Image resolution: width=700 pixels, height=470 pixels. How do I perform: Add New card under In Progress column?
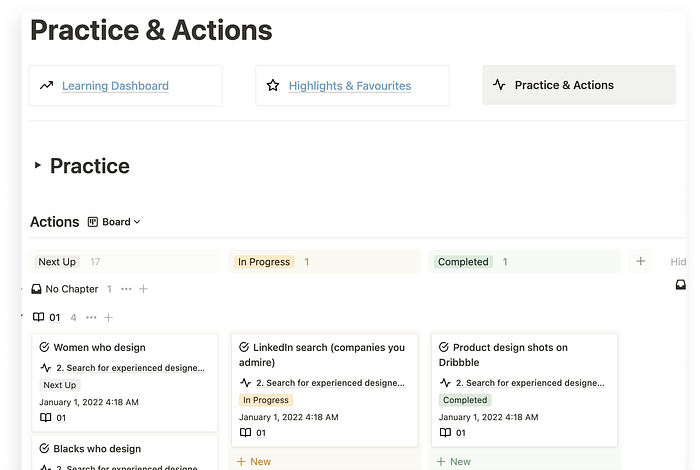[x=254, y=462]
